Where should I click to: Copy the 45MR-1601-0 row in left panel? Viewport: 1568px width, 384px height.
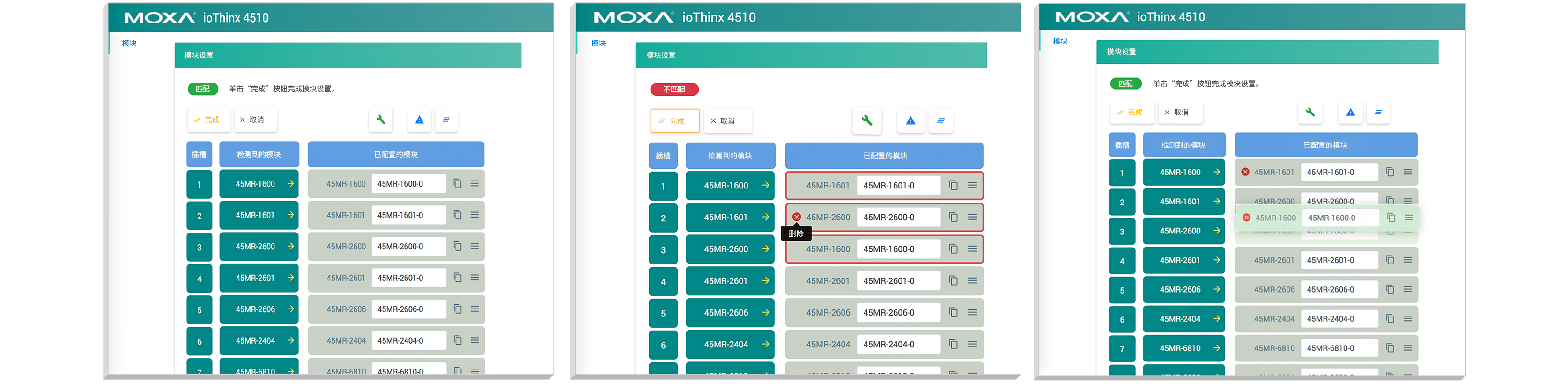[x=457, y=215]
